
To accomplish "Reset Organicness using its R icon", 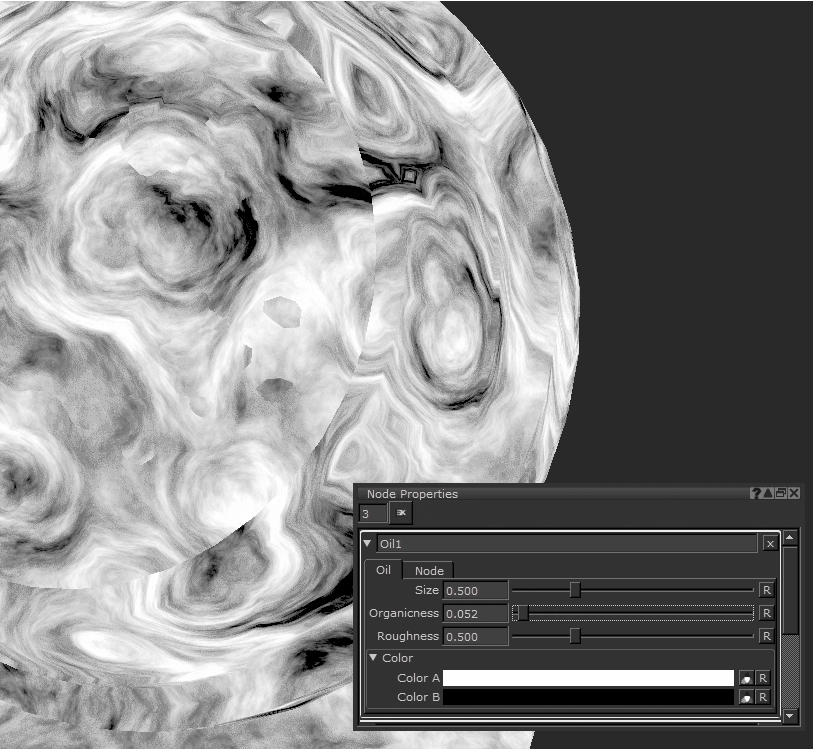I will 766,613.
